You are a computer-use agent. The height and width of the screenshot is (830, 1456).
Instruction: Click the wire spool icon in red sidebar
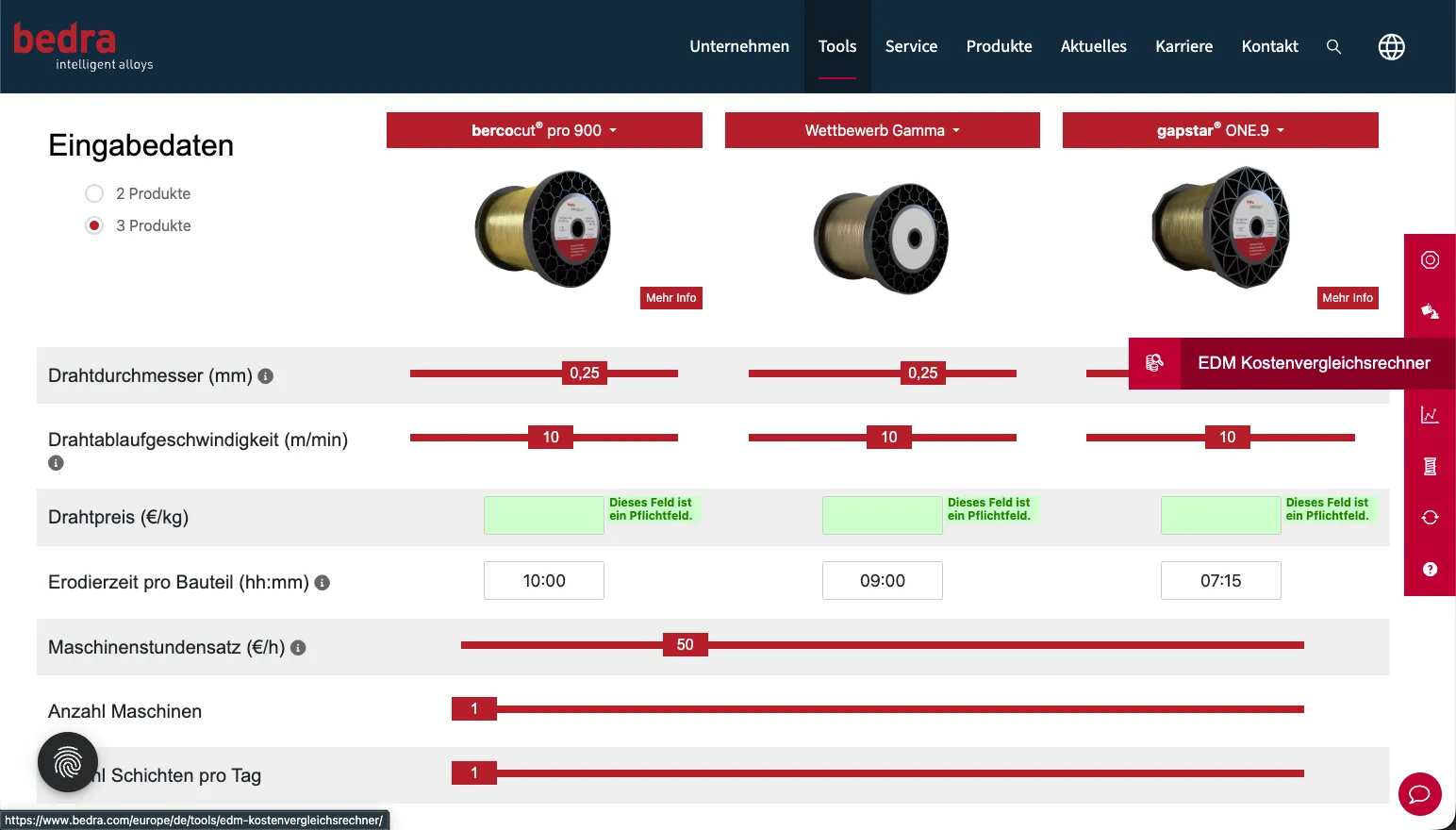point(1430,260)
